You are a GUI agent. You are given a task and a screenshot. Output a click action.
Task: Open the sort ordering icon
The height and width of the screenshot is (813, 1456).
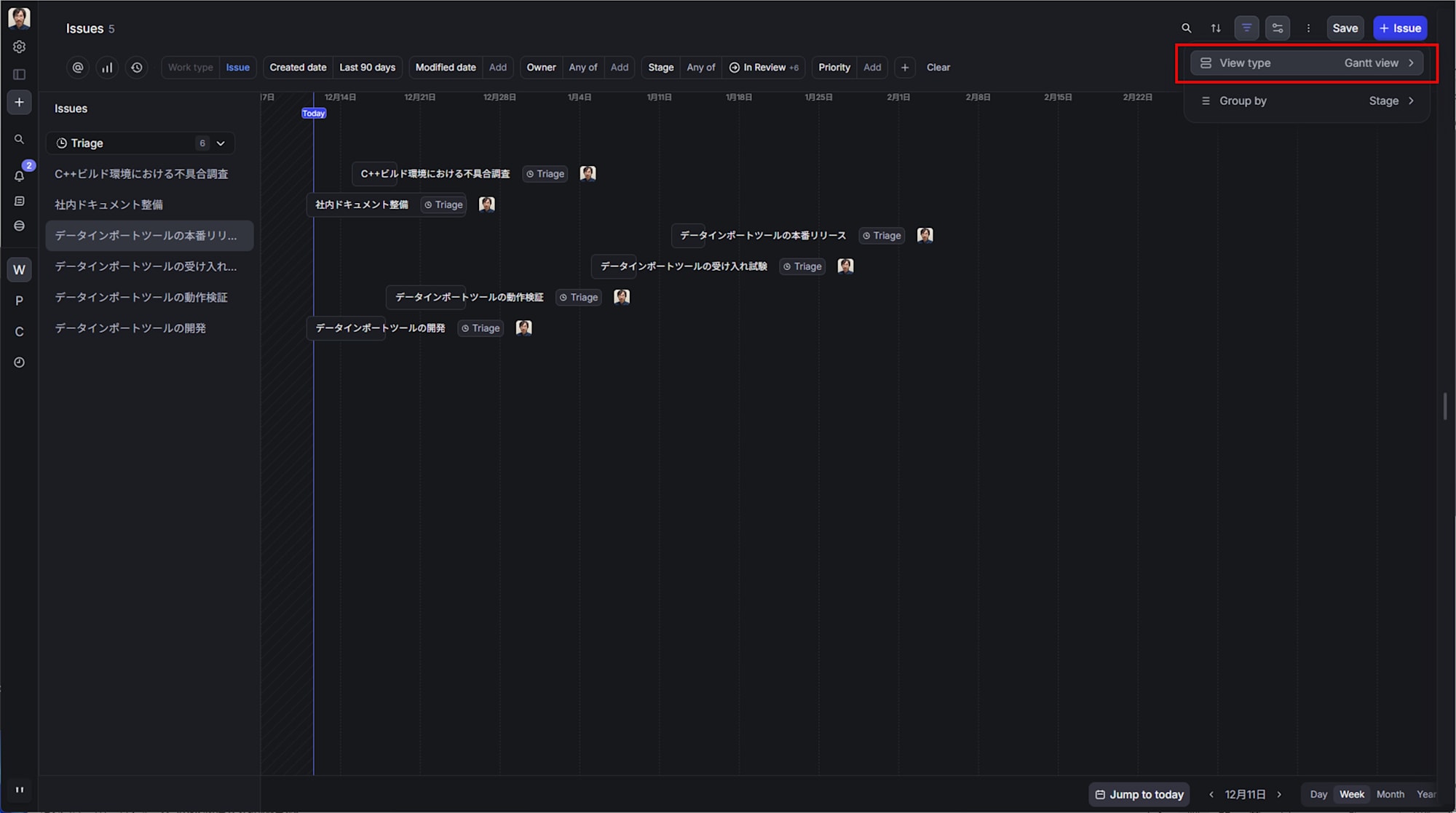pos(1216,28)
